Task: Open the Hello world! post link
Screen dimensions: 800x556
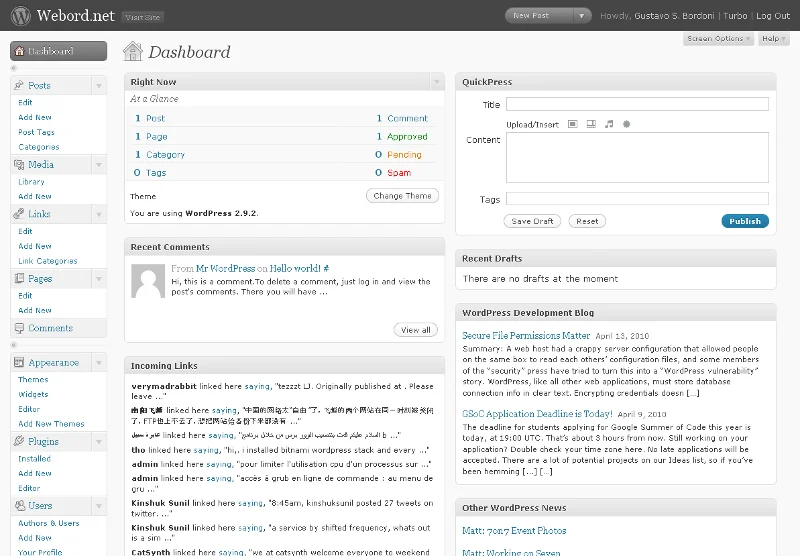Action: coord(295,268)
